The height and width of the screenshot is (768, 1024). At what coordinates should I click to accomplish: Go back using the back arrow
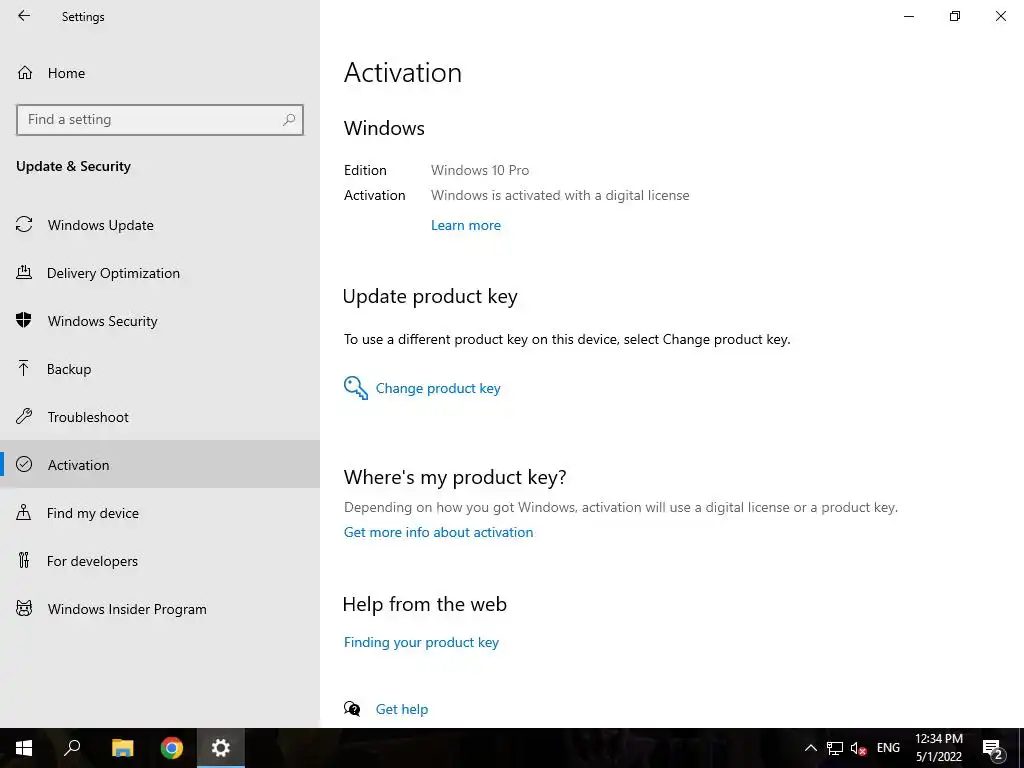[24, 16]
